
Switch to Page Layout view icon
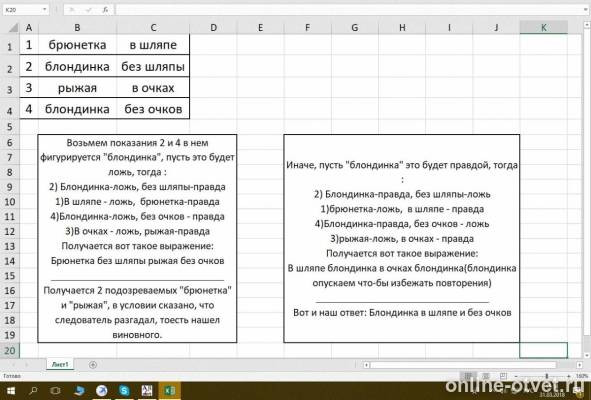(x=486, y=376)
